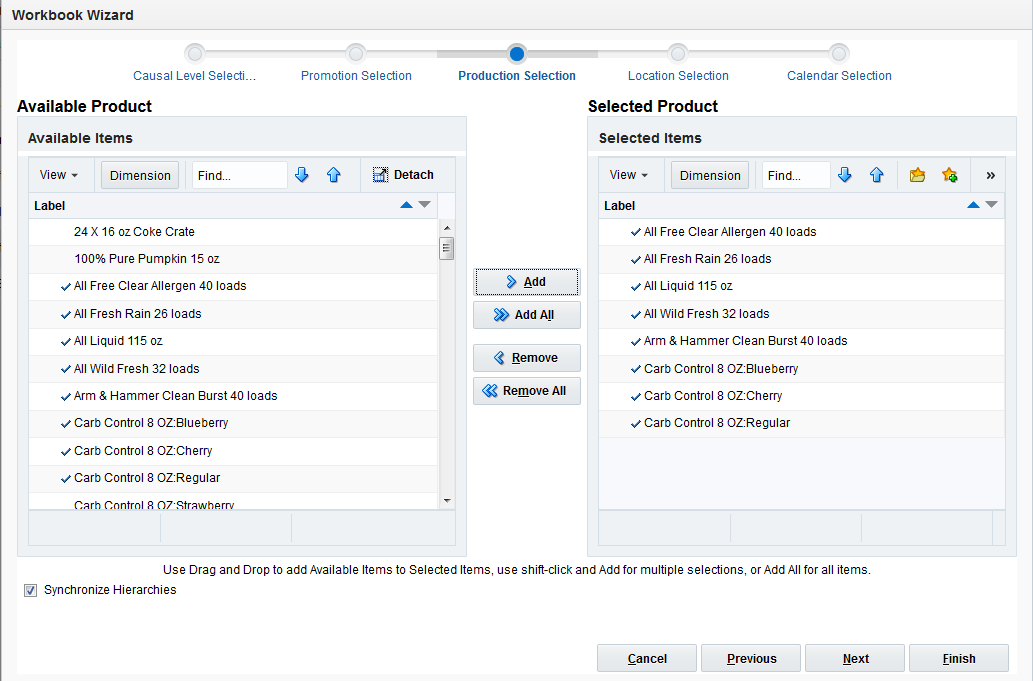Select Carb Control 8 OZ:Regular in Available Items

(233, 478)
